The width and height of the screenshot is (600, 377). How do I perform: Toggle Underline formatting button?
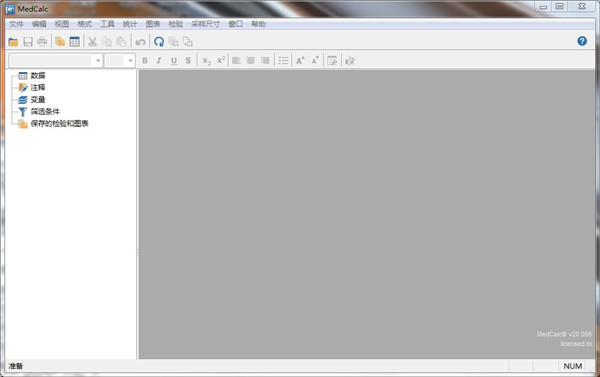[x=174, y=60]
